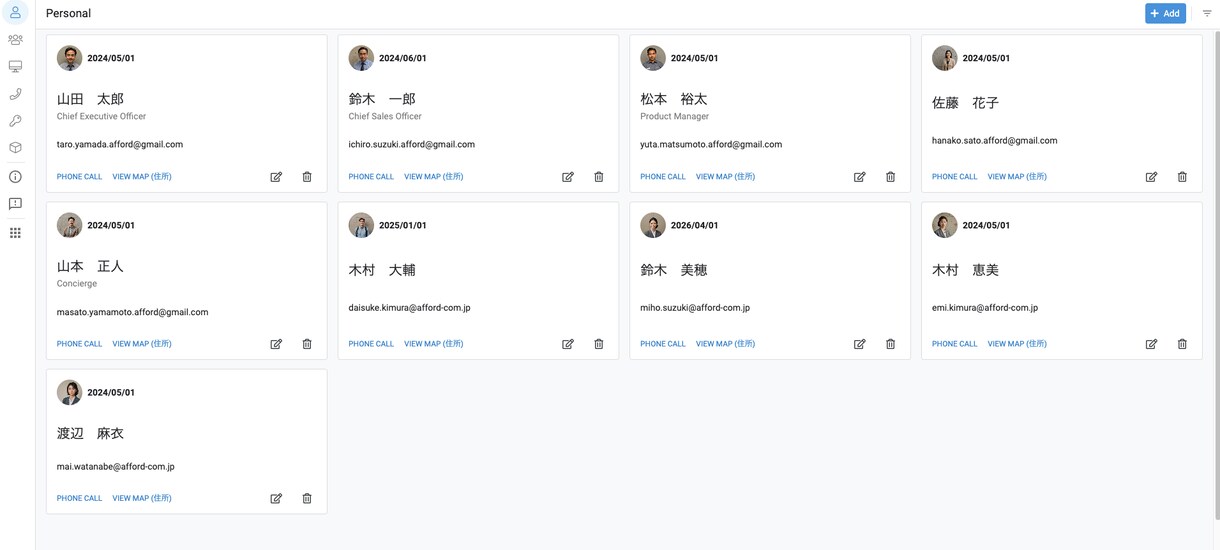This screenshot has height=550, width=1220.
Task: Click email emi.kimura@afford-com.jp
Action: pos(985,308)
